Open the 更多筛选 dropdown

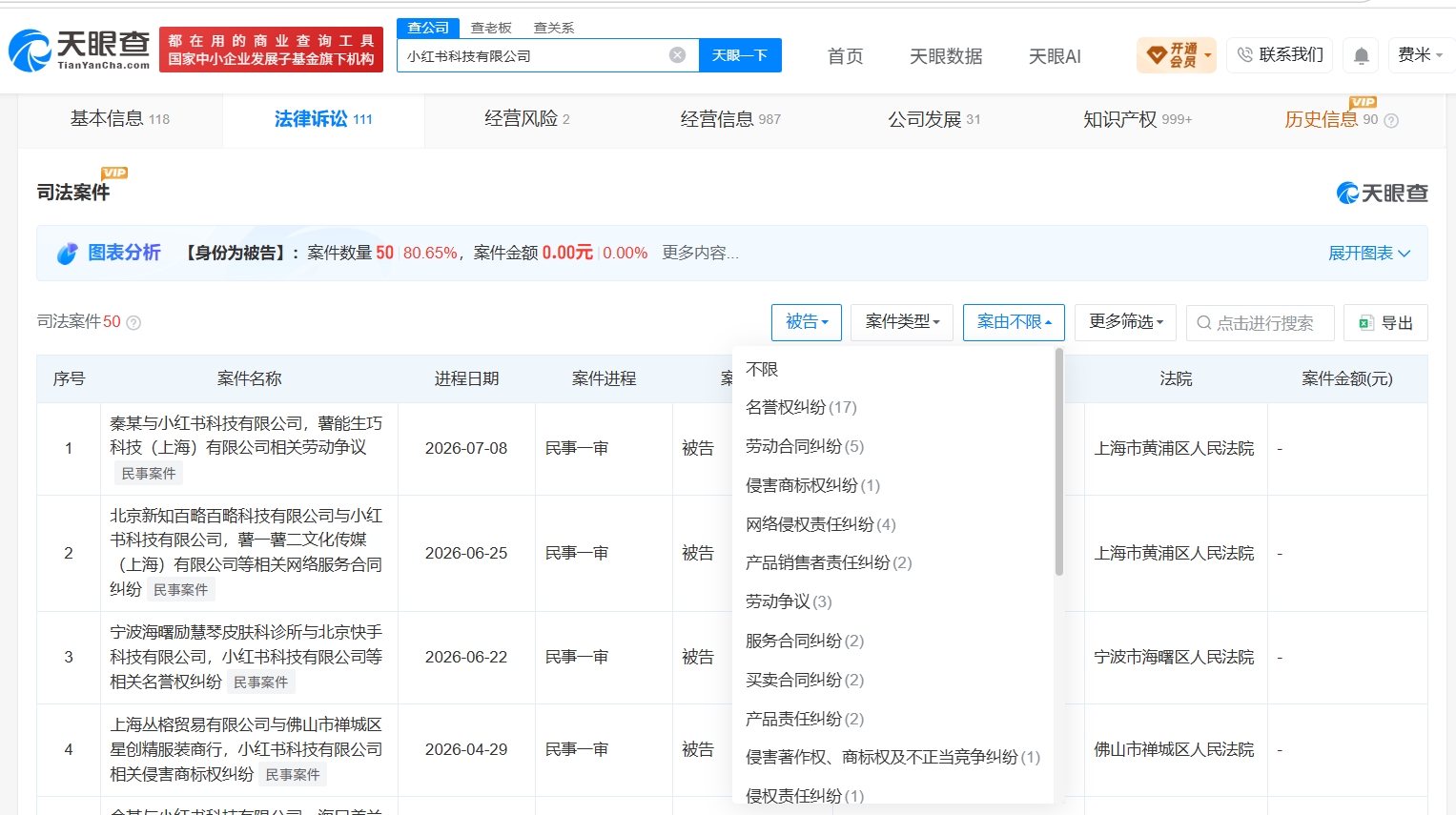[x=1125, y=322]
